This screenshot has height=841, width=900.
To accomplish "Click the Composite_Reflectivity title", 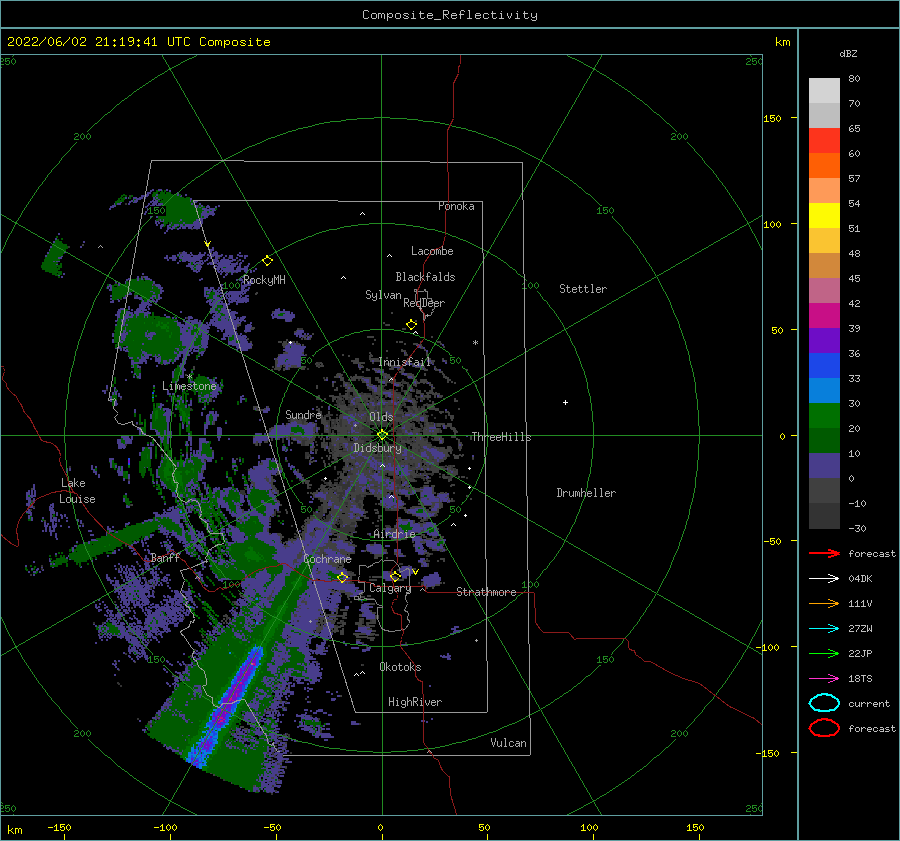I will click(449, 15).
